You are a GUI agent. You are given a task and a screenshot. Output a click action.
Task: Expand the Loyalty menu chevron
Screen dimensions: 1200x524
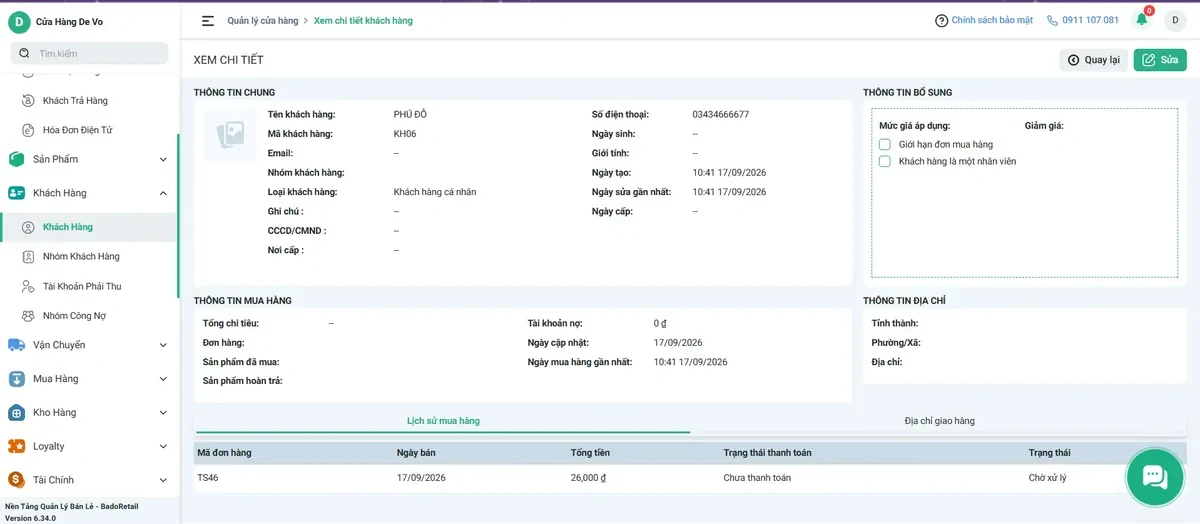pos(163,446)
